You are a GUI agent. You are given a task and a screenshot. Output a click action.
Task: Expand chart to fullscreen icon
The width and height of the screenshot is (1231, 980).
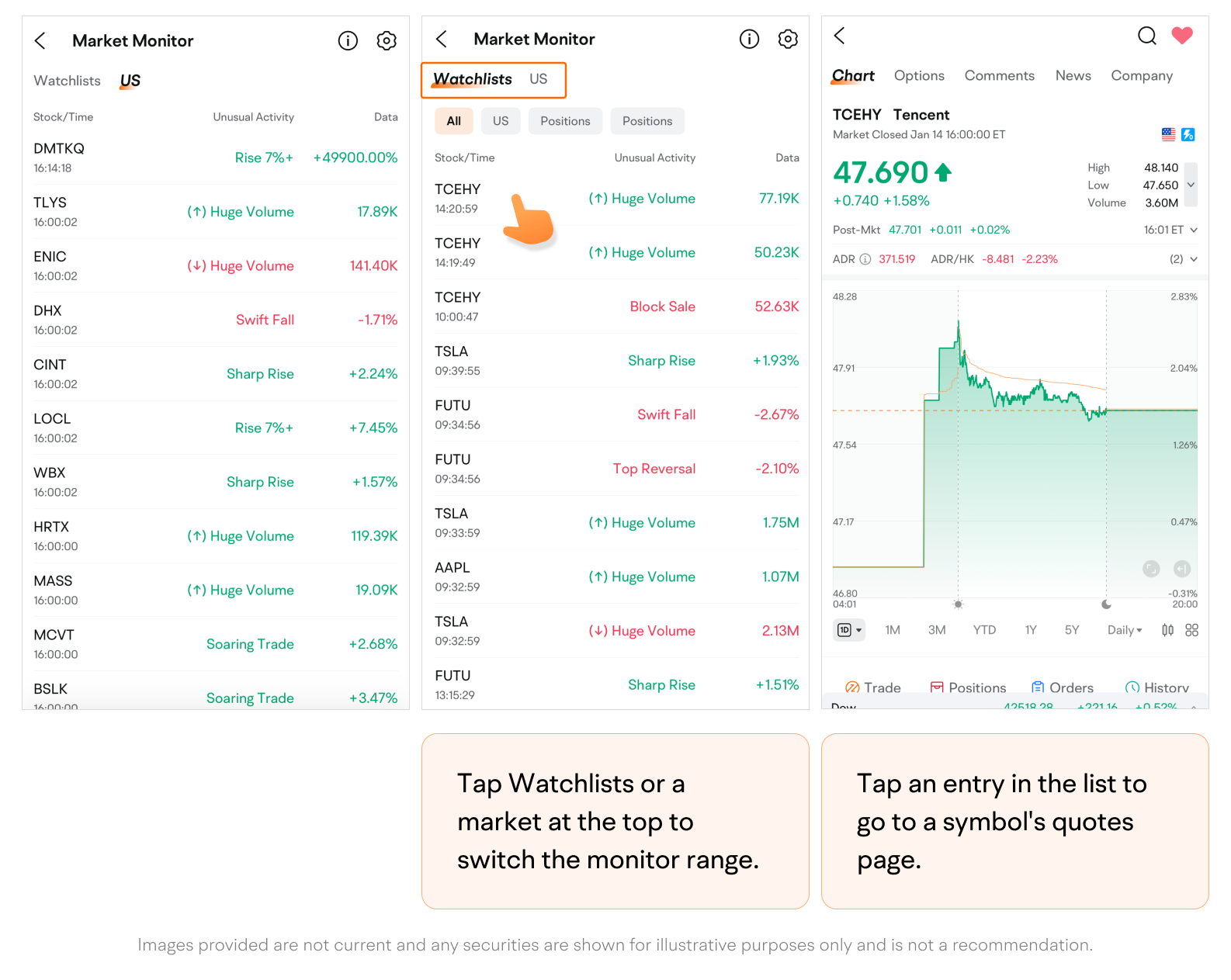tap(1151, 569)
